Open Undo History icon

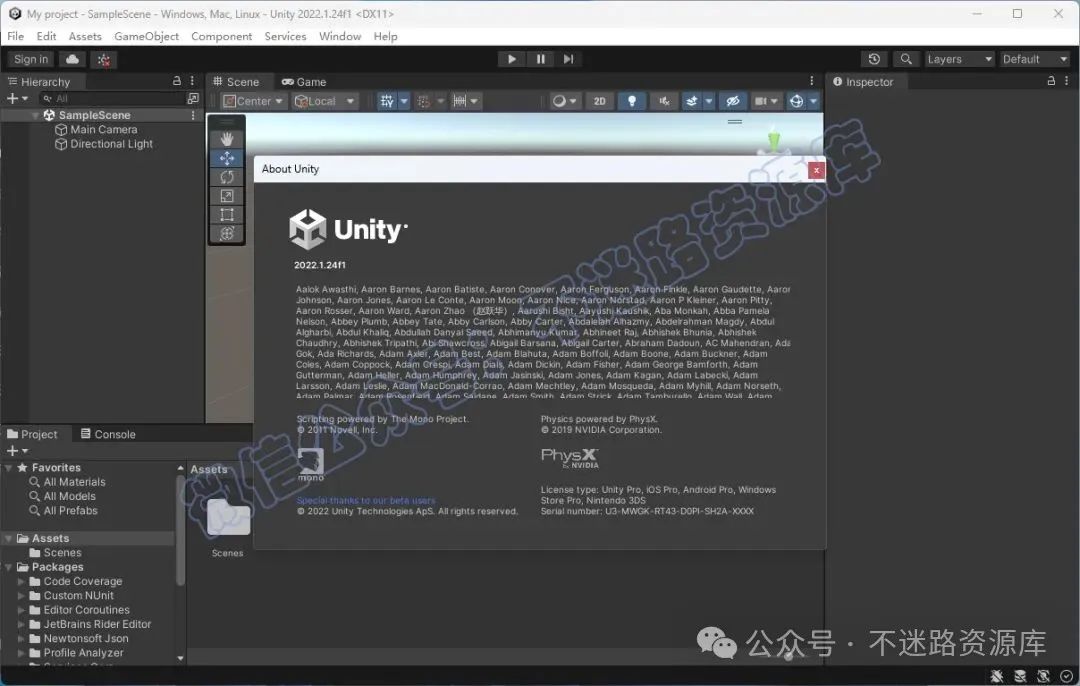874,59
